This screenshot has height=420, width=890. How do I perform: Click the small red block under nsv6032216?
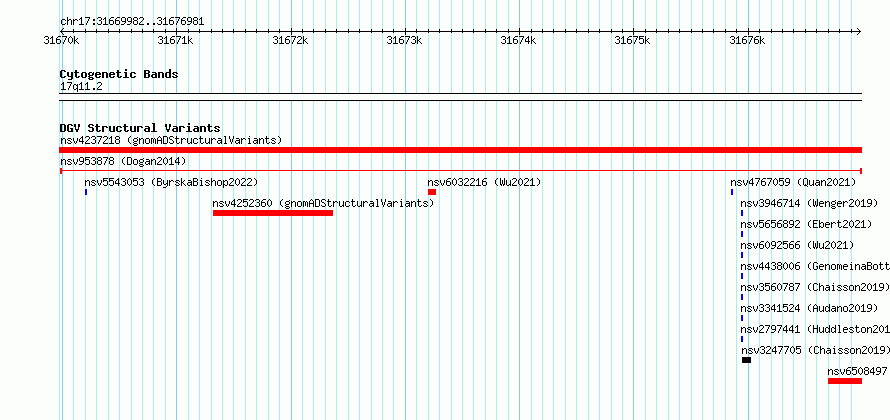tap(432, 192)
